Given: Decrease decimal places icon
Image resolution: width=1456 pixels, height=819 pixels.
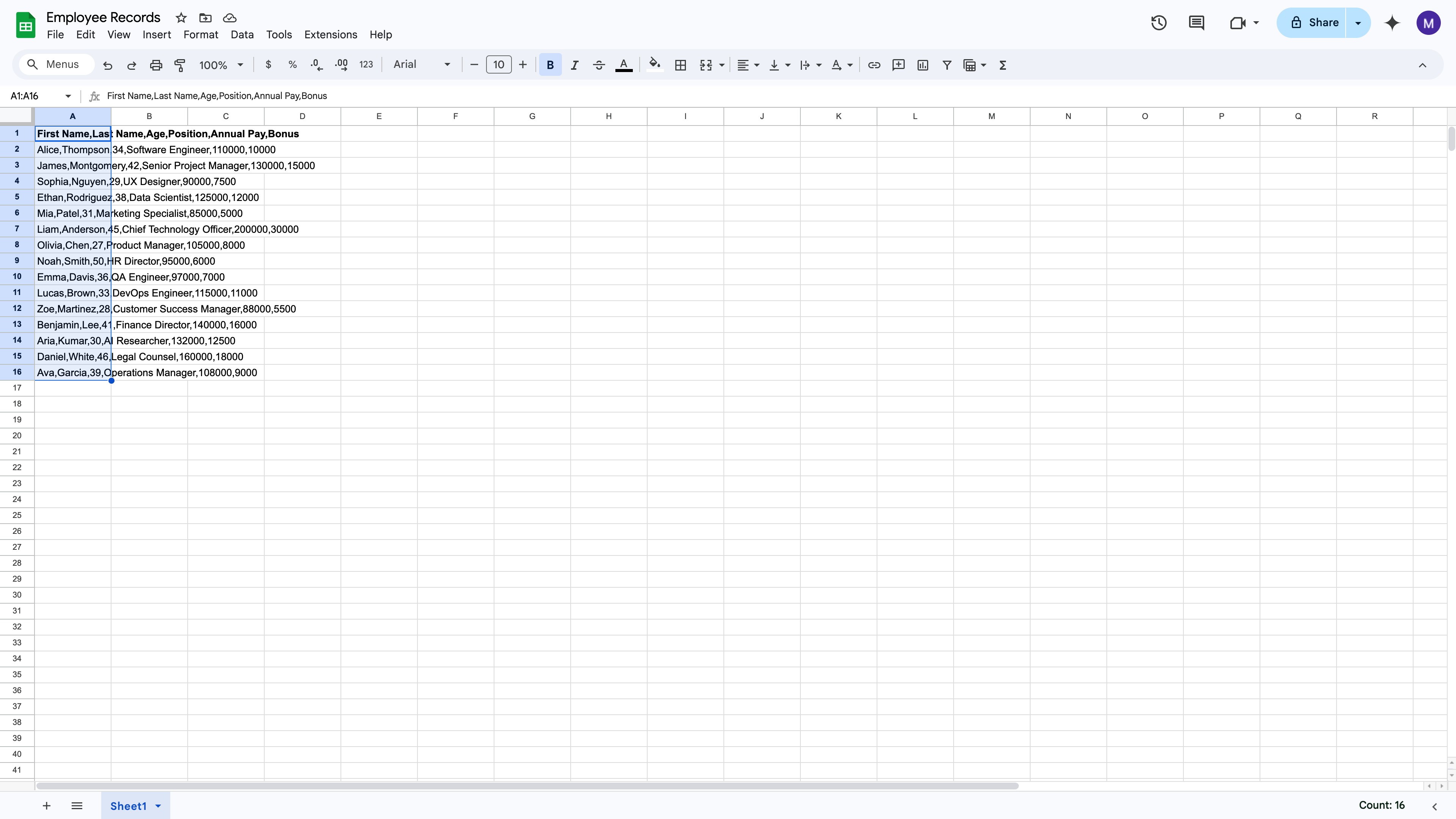Looking at the screenshot, I should pos(317,65).
